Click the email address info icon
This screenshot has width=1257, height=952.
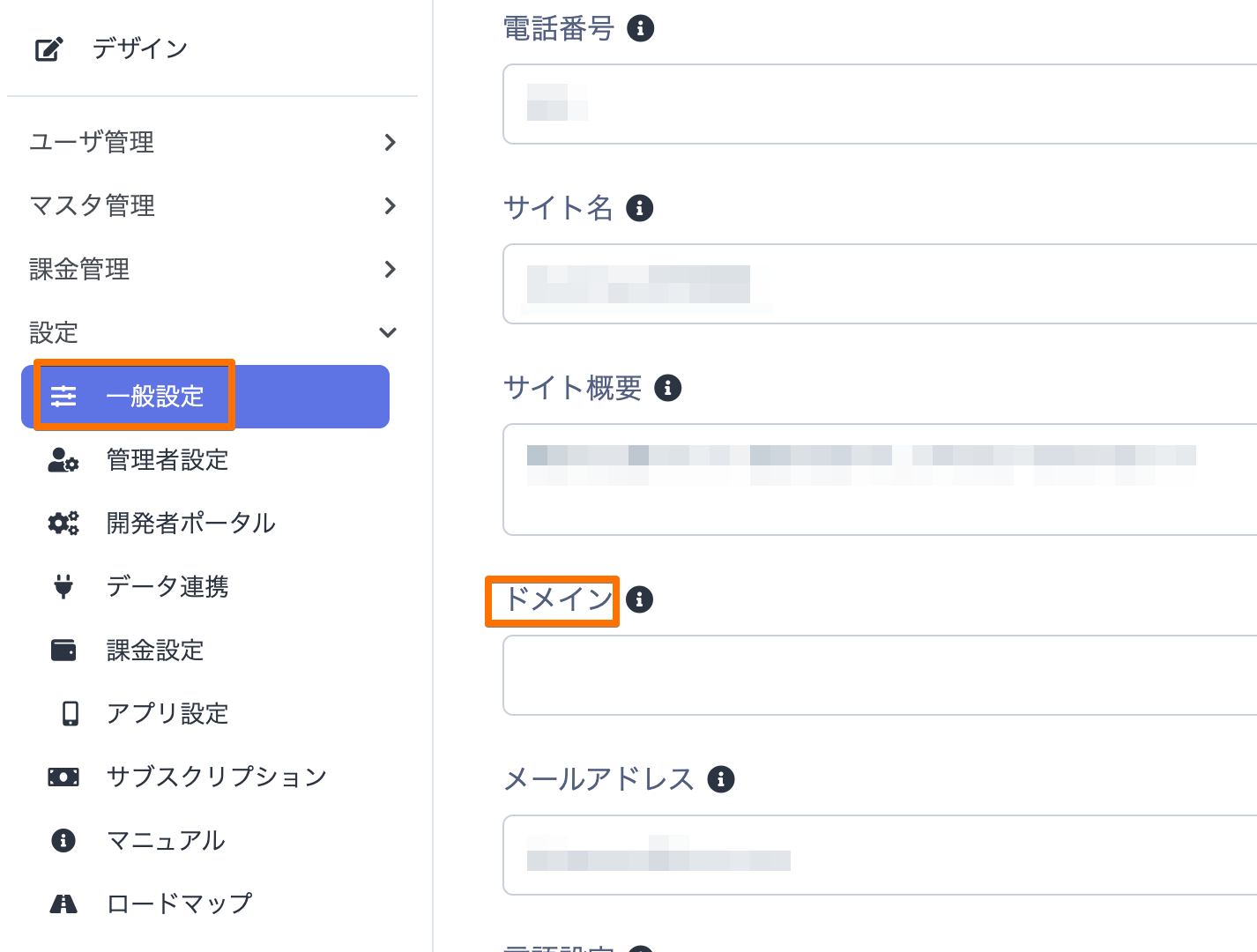(721, 779)
